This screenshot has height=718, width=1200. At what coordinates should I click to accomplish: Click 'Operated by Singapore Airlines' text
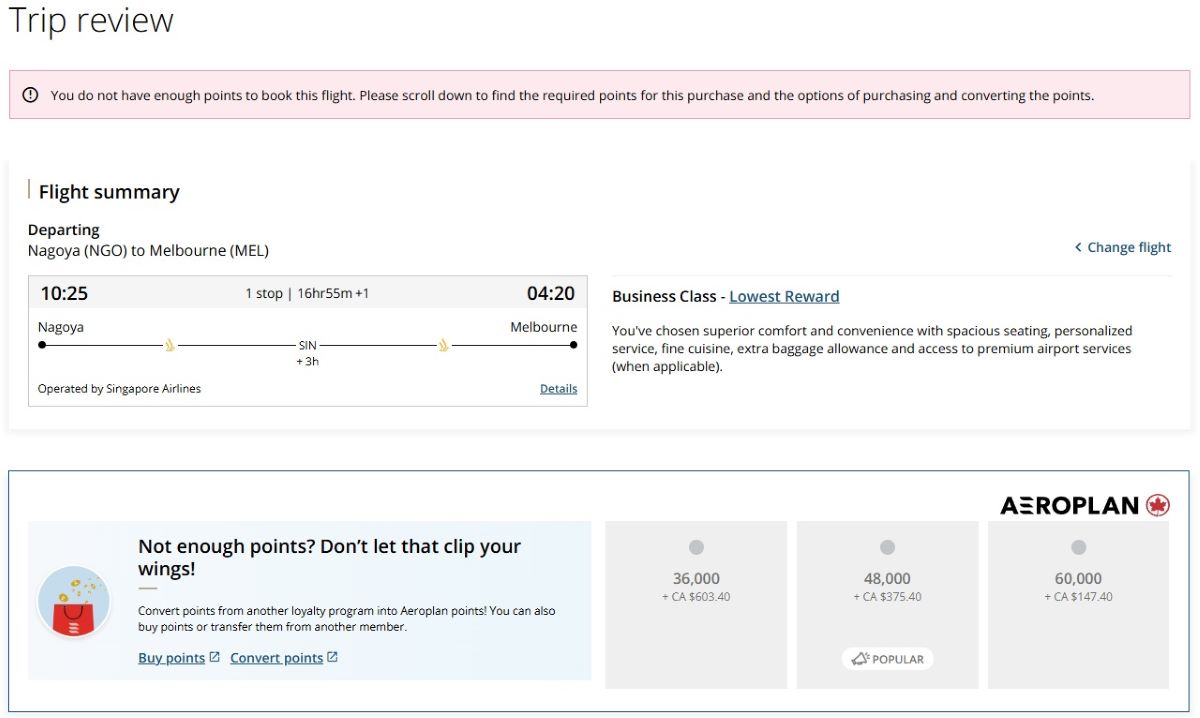pyautogui.click(x=119, y=389)
